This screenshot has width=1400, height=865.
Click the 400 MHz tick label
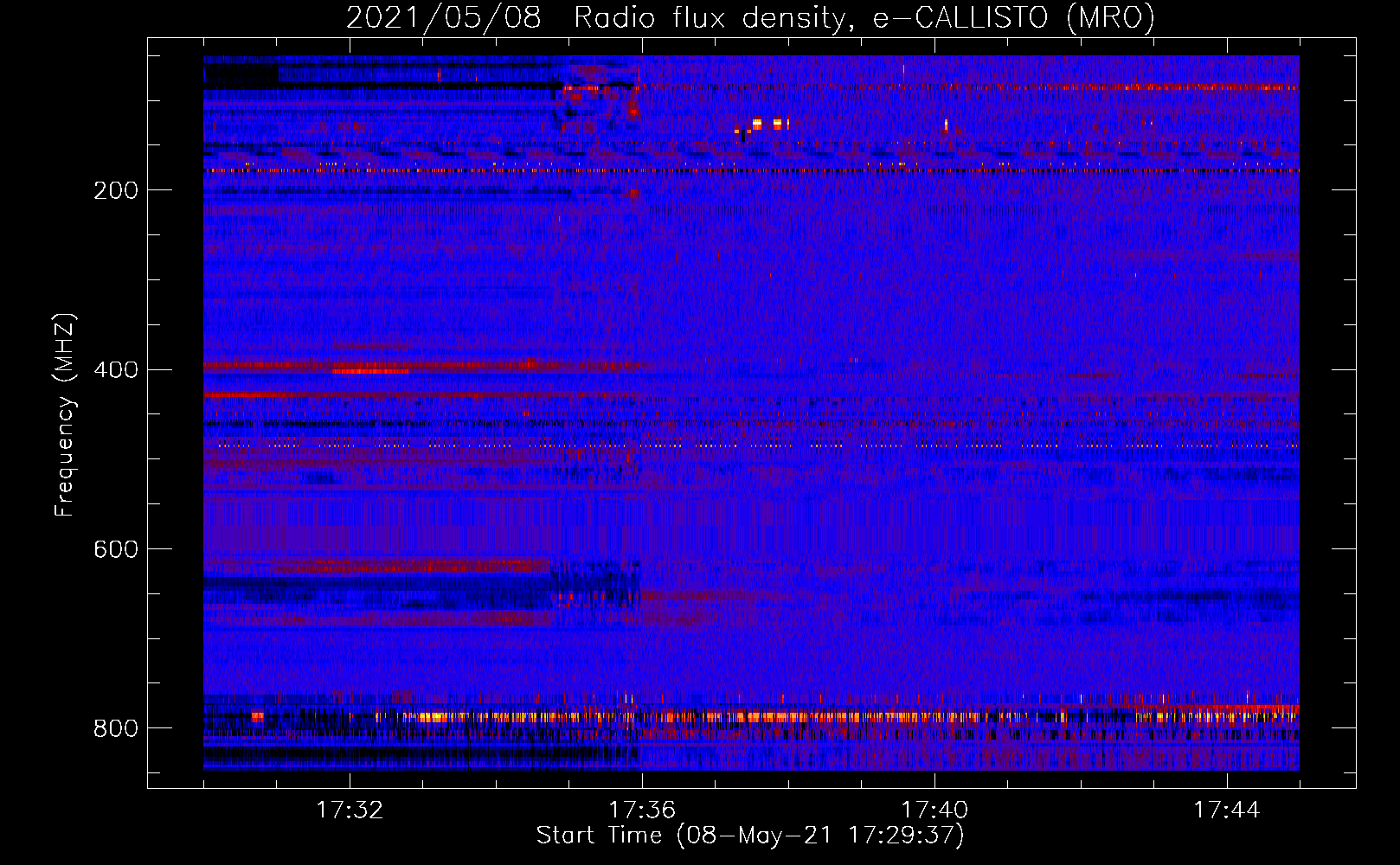pyautogui.click(x=116, y=370)
